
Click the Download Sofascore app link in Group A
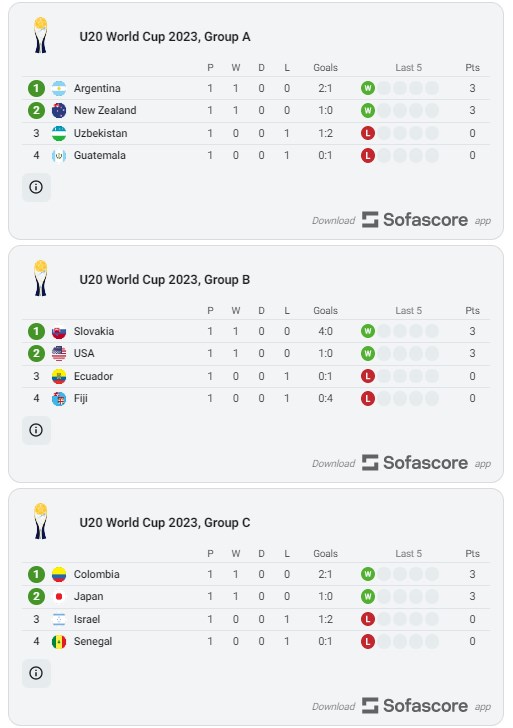click(402, 220)
